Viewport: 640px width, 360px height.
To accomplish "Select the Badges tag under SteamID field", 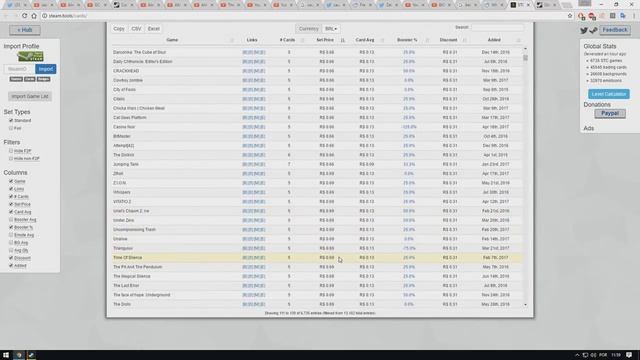I will click(43, 79).
